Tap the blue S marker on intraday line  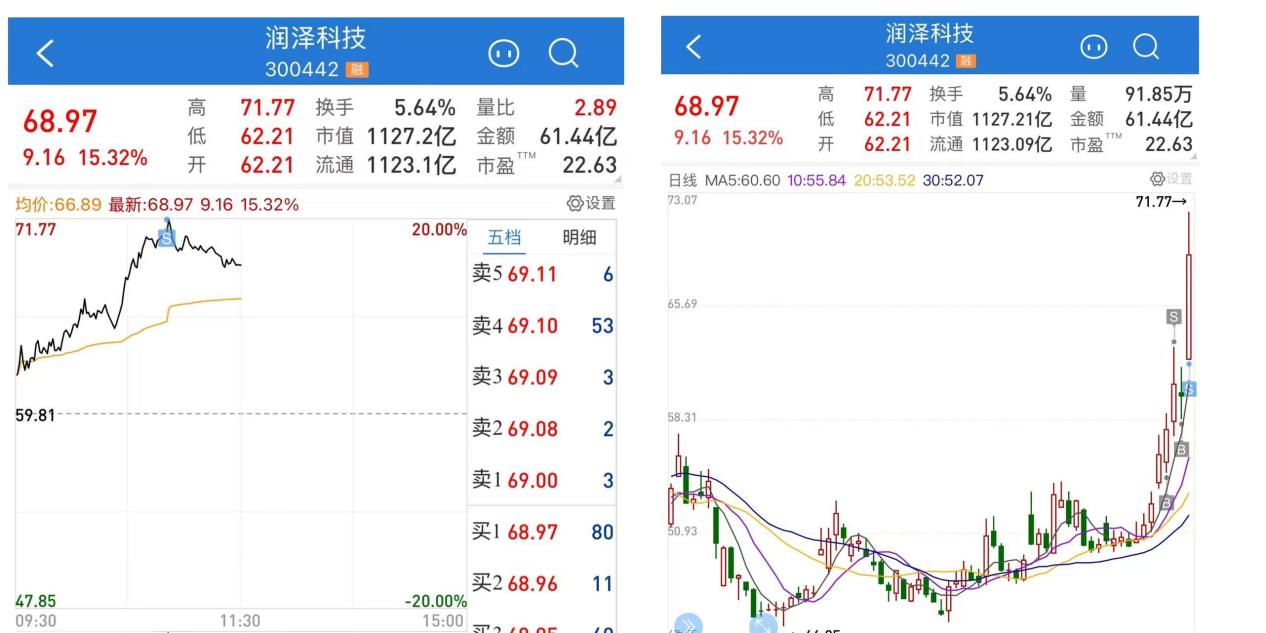[166, 238]
